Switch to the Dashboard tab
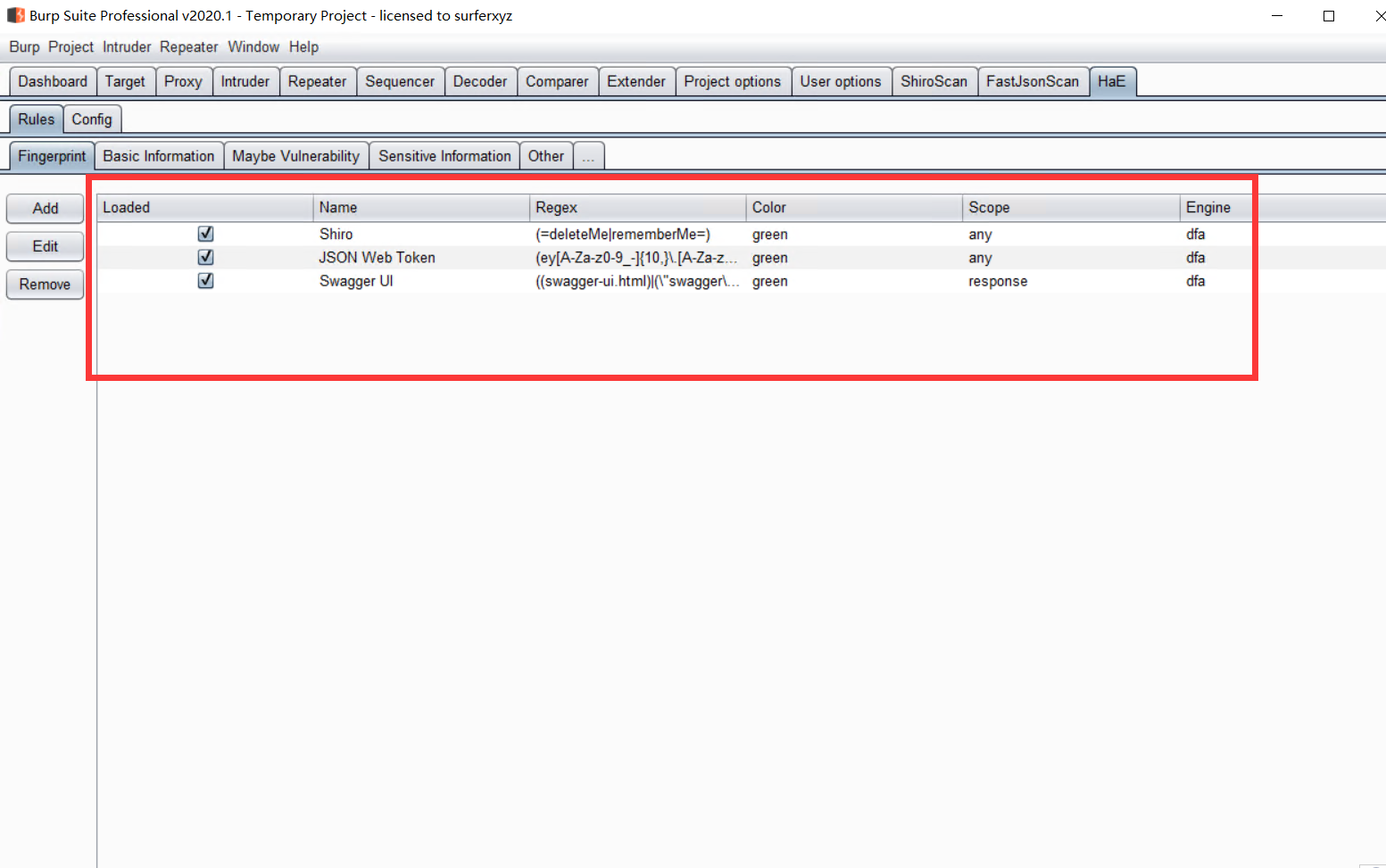1386x868 pixels. pos(53,81)
